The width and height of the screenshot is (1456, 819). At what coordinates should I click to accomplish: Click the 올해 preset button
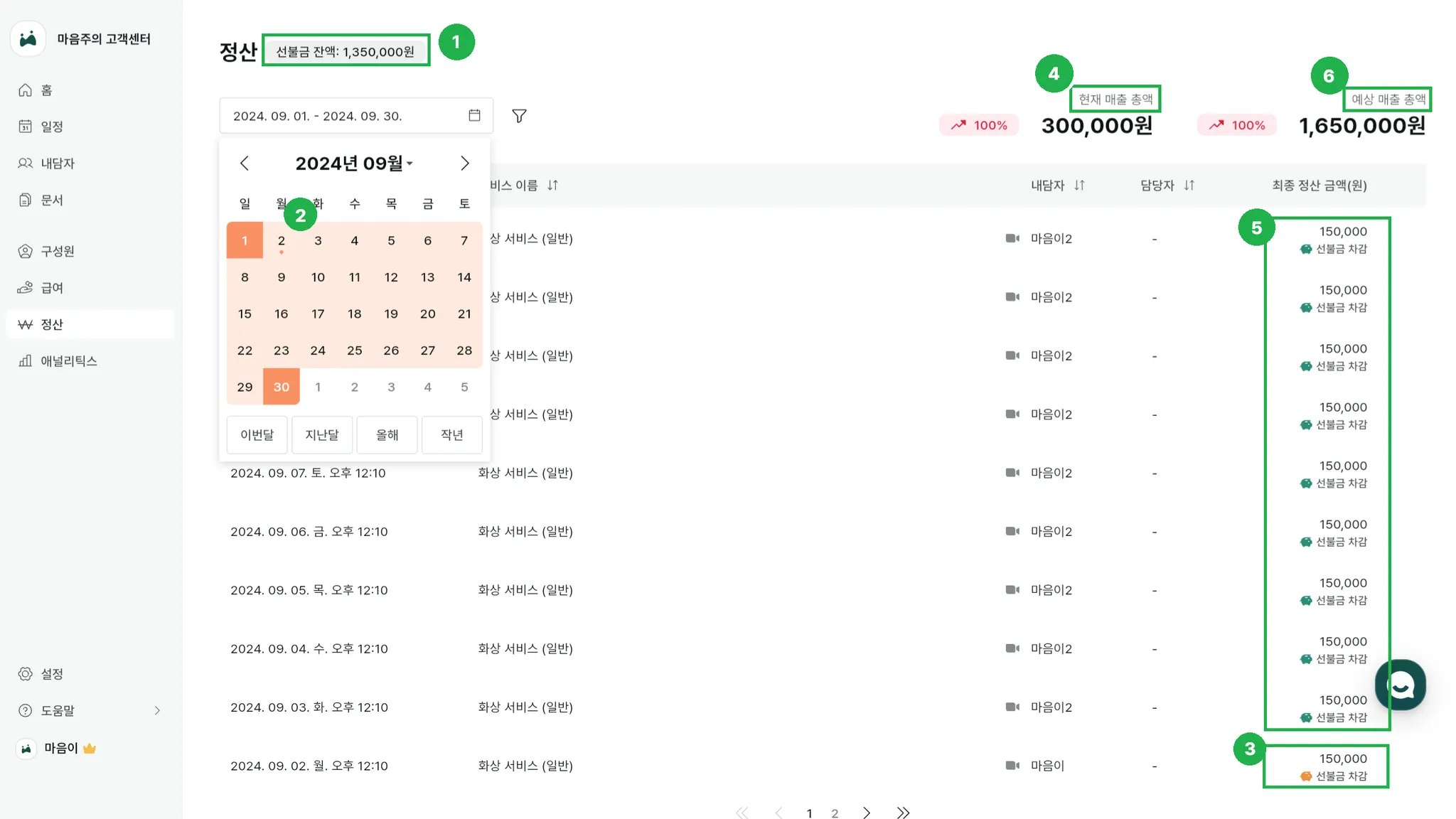coord(387,434)
